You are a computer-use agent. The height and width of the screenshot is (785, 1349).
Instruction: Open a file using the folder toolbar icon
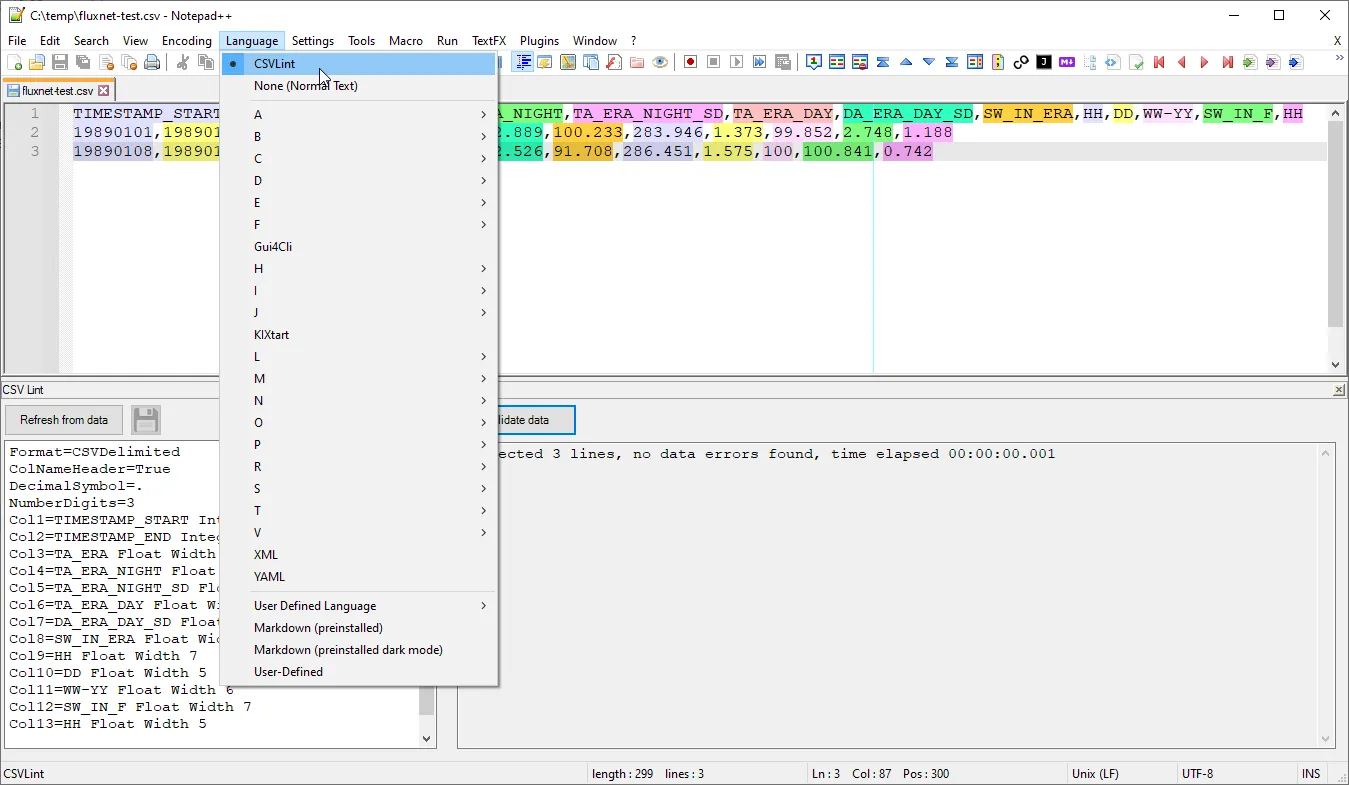click(x=36, y=62)
